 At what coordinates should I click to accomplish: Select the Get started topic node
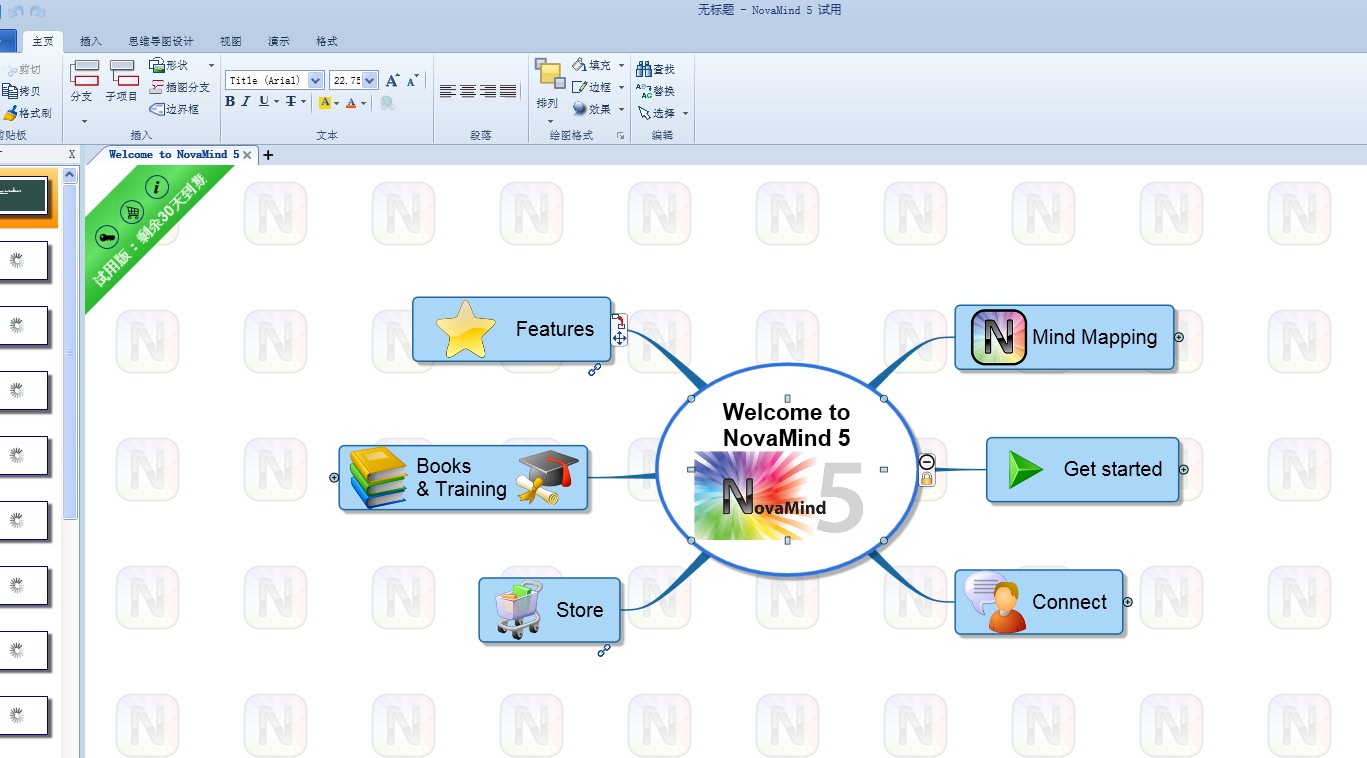coord(1083,469)
